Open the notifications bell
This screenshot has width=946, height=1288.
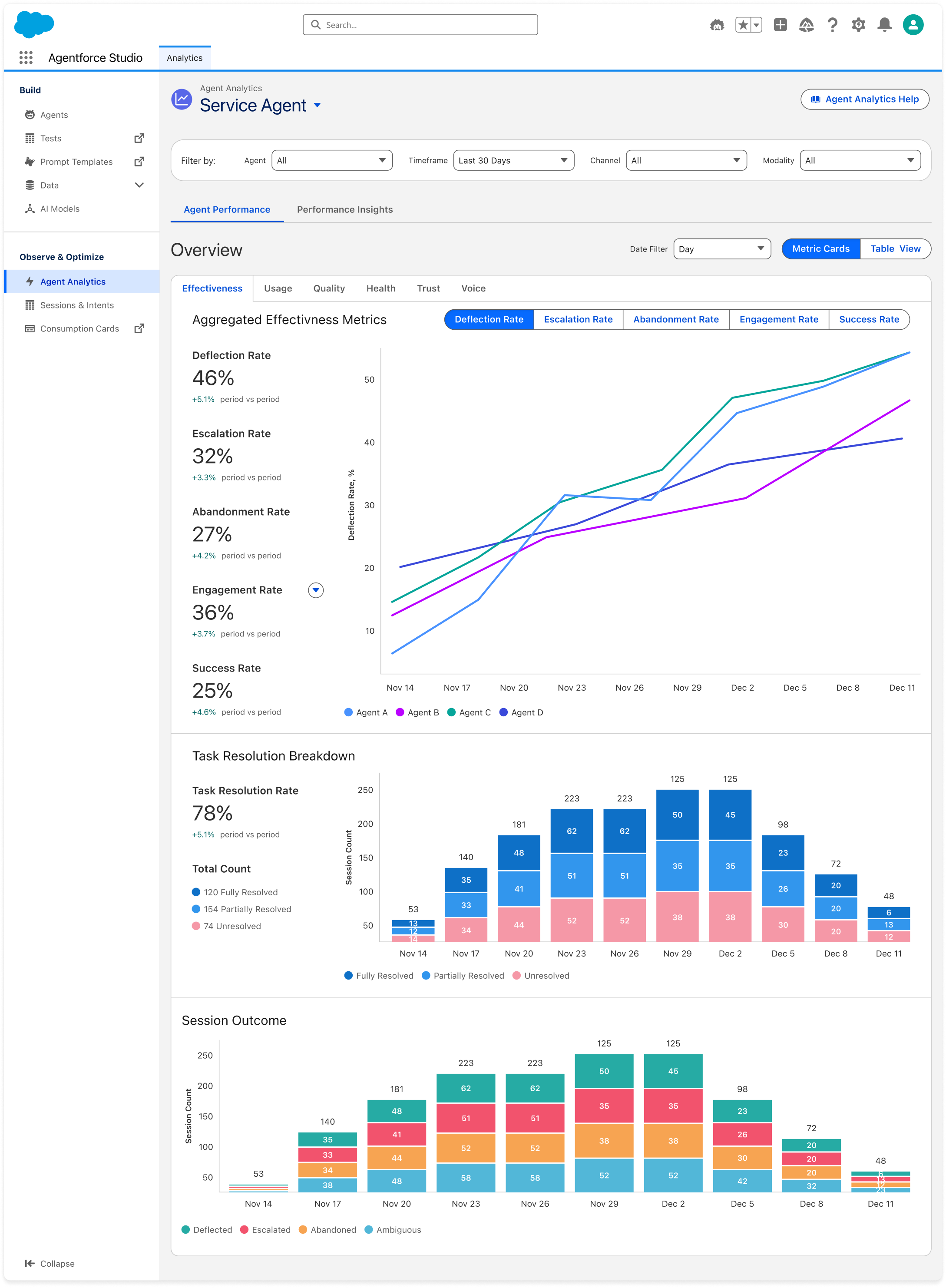click(885, 25)
